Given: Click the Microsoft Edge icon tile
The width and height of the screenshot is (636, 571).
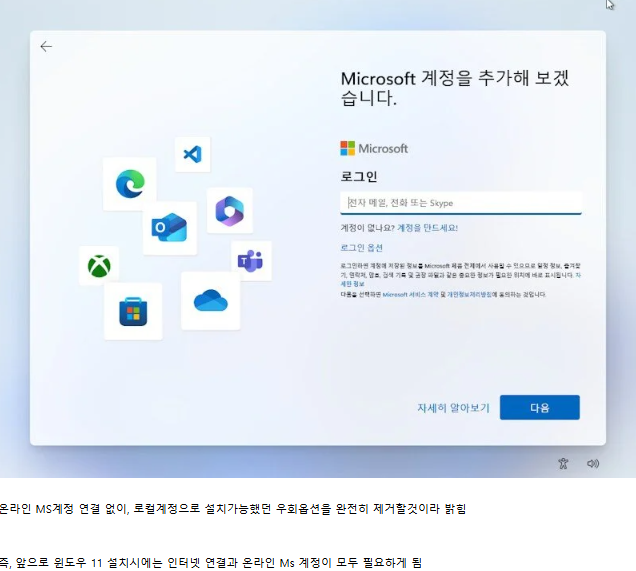Looking at the screenshot, I should (x=130, y=184).
